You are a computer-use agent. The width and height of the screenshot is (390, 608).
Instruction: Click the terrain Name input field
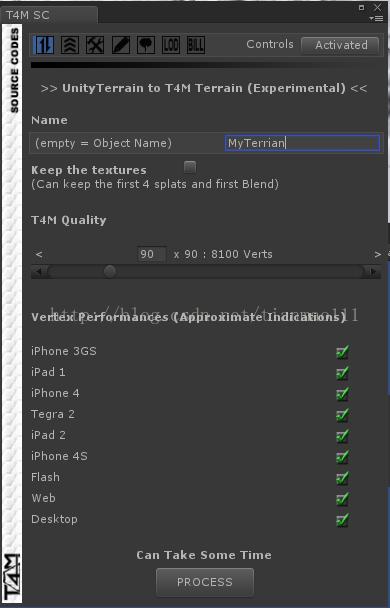pyautogui.click(x=302, y=143)
